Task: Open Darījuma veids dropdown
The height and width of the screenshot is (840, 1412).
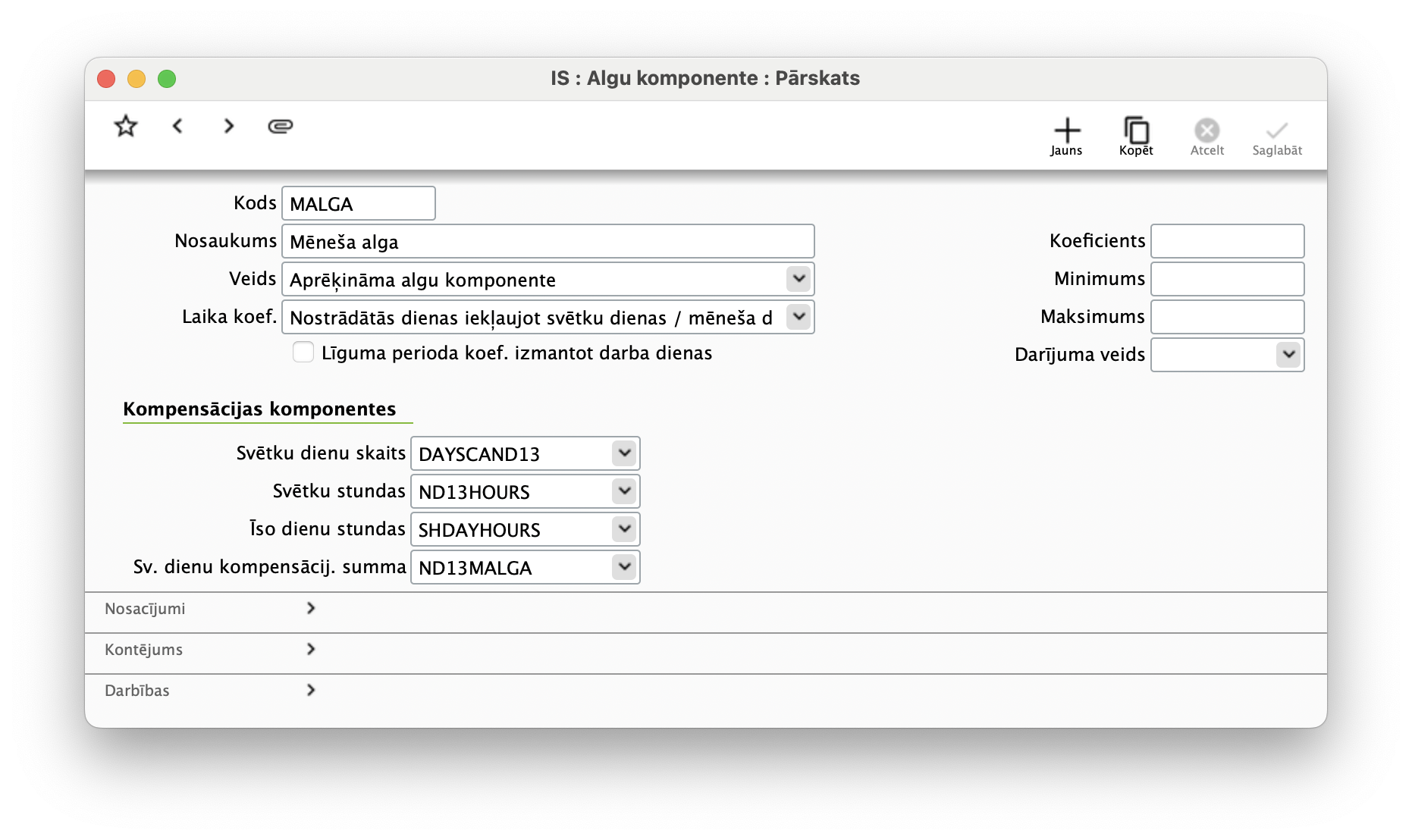Action: coord(1288,355)
